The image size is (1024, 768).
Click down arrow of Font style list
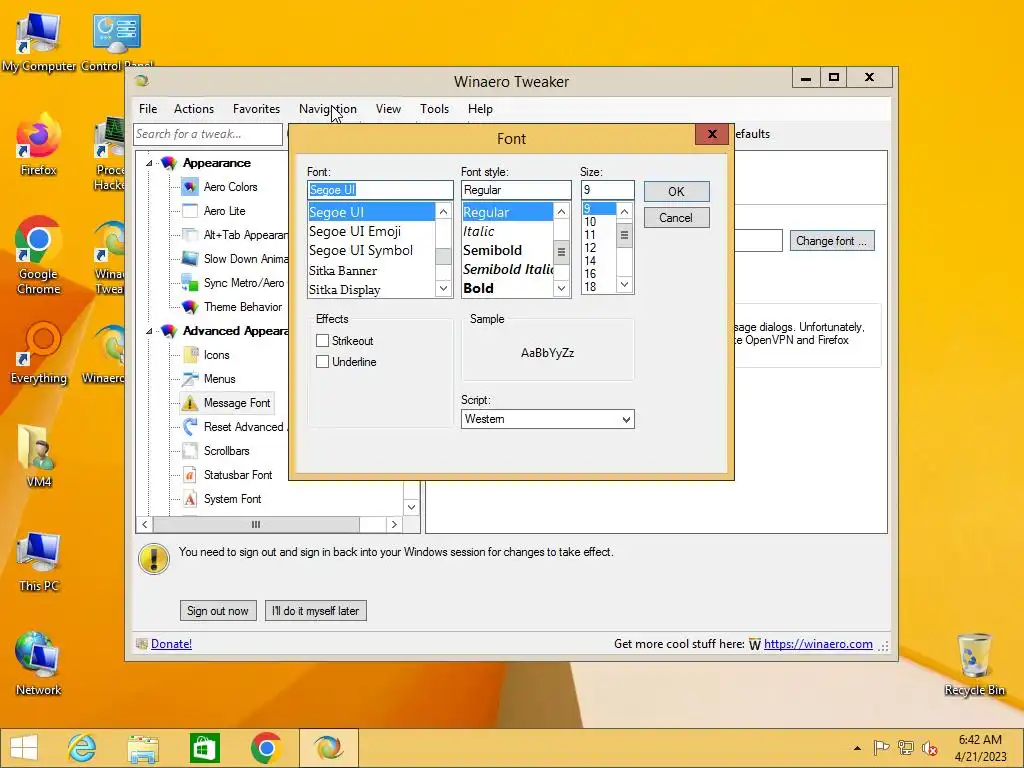point(561,288)
